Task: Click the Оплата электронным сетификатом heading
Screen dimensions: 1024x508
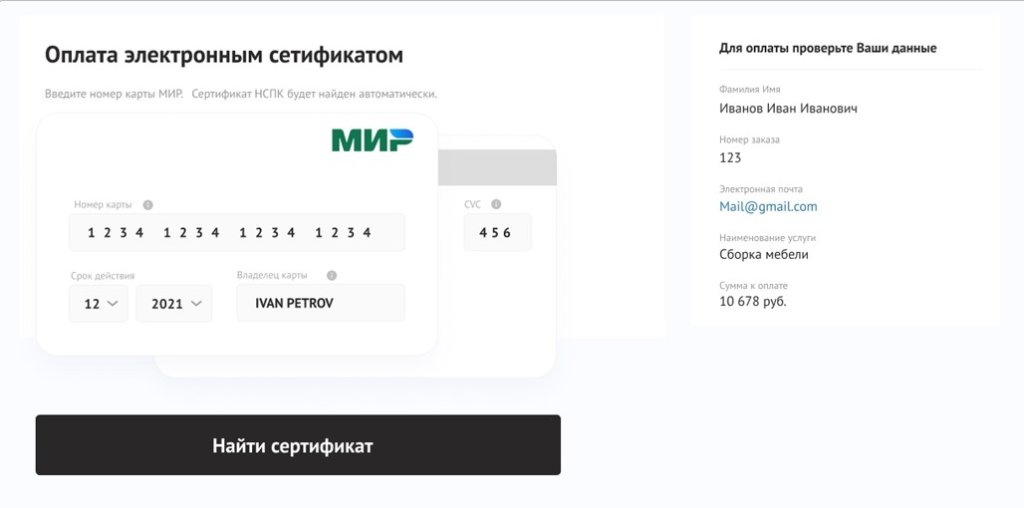Action: 224,55
